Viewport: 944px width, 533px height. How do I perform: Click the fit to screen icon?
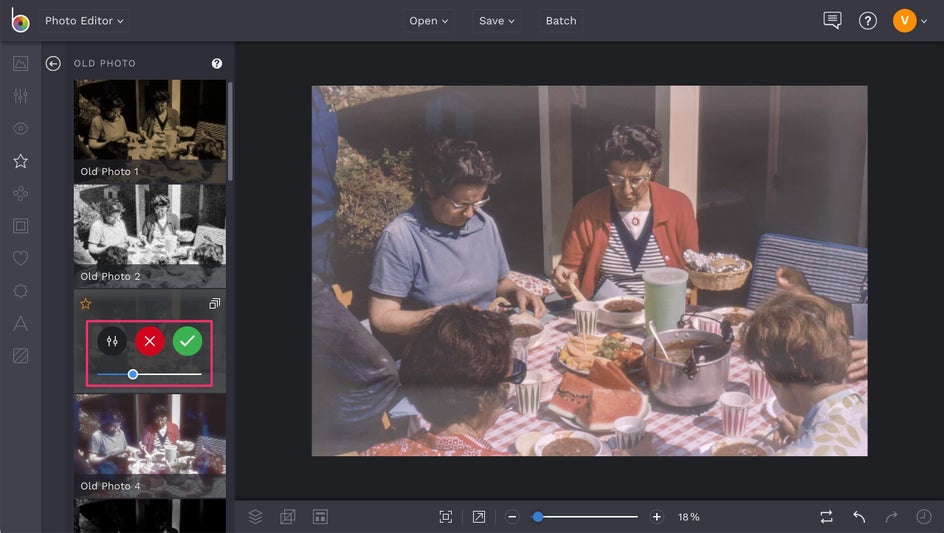(x=446, y=517)
